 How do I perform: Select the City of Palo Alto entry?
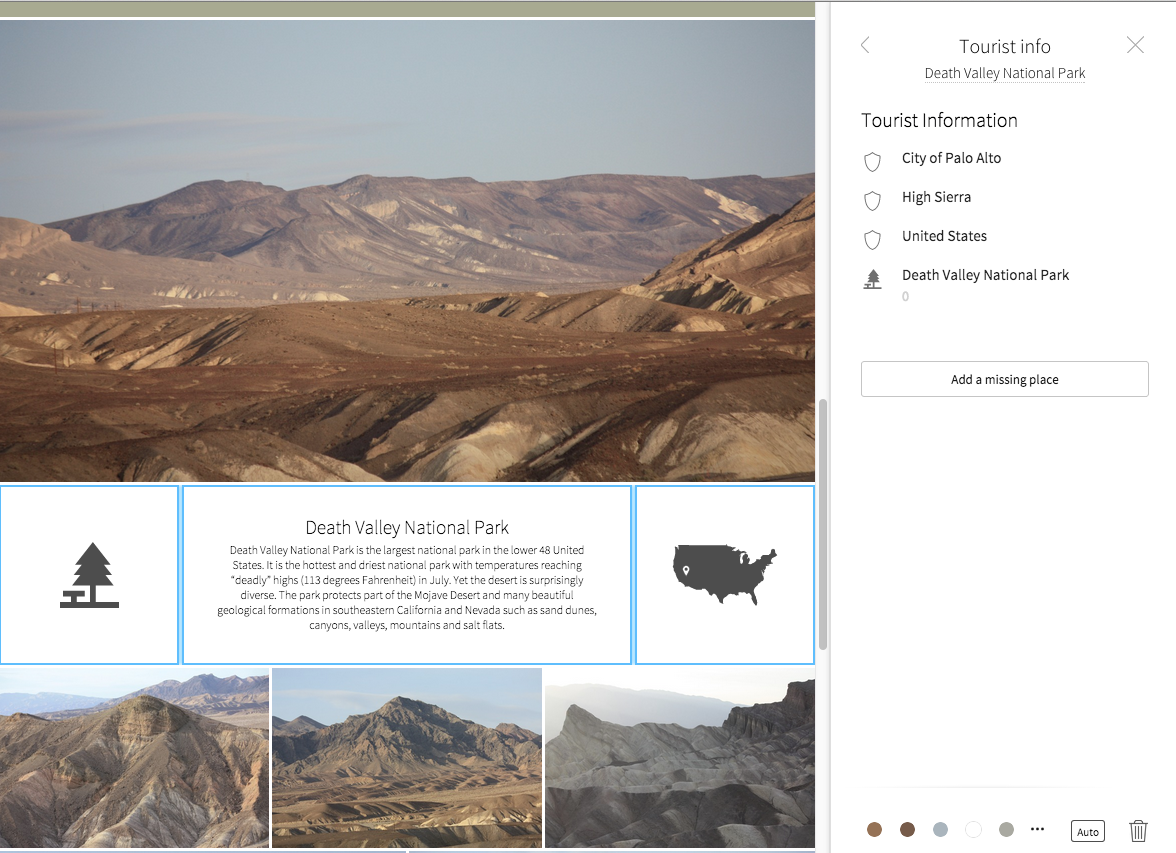point(951,158)
